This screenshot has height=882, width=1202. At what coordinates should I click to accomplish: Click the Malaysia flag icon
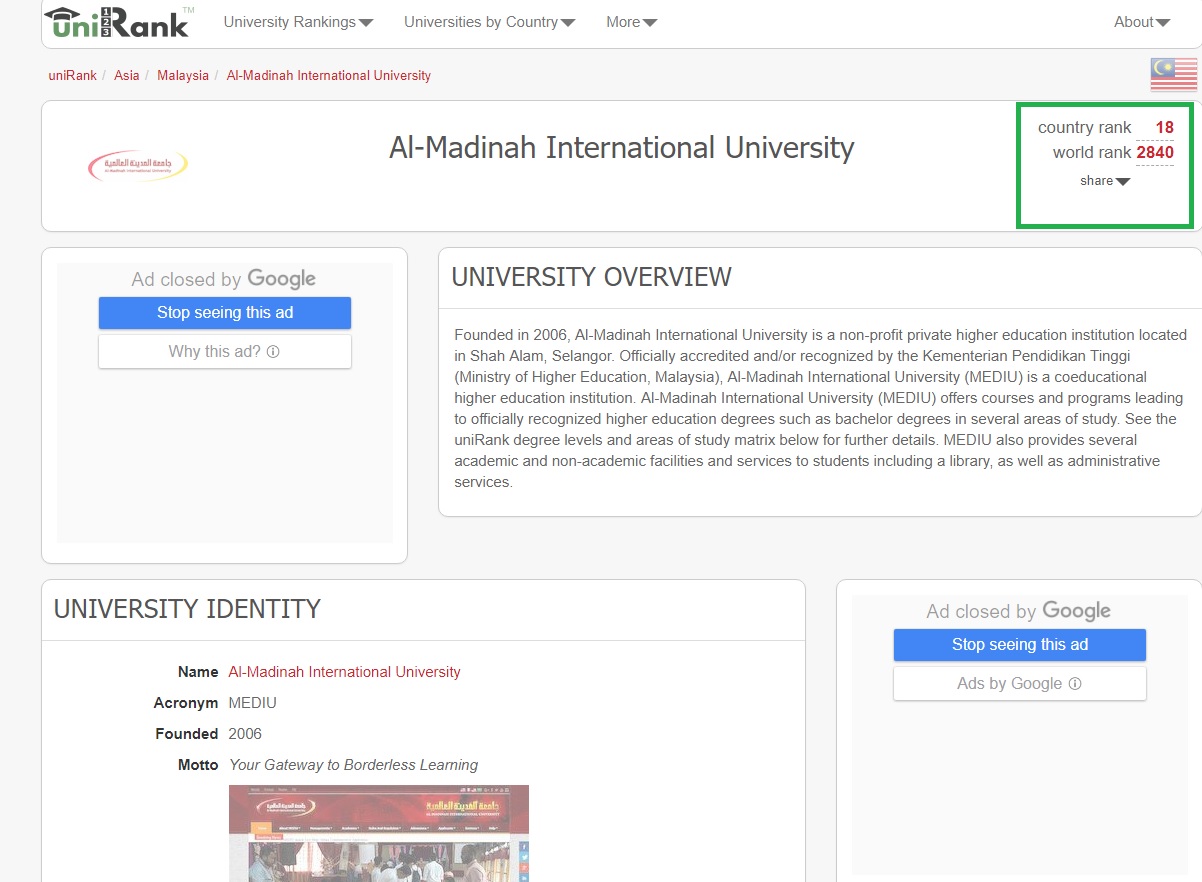point(1174,75)
